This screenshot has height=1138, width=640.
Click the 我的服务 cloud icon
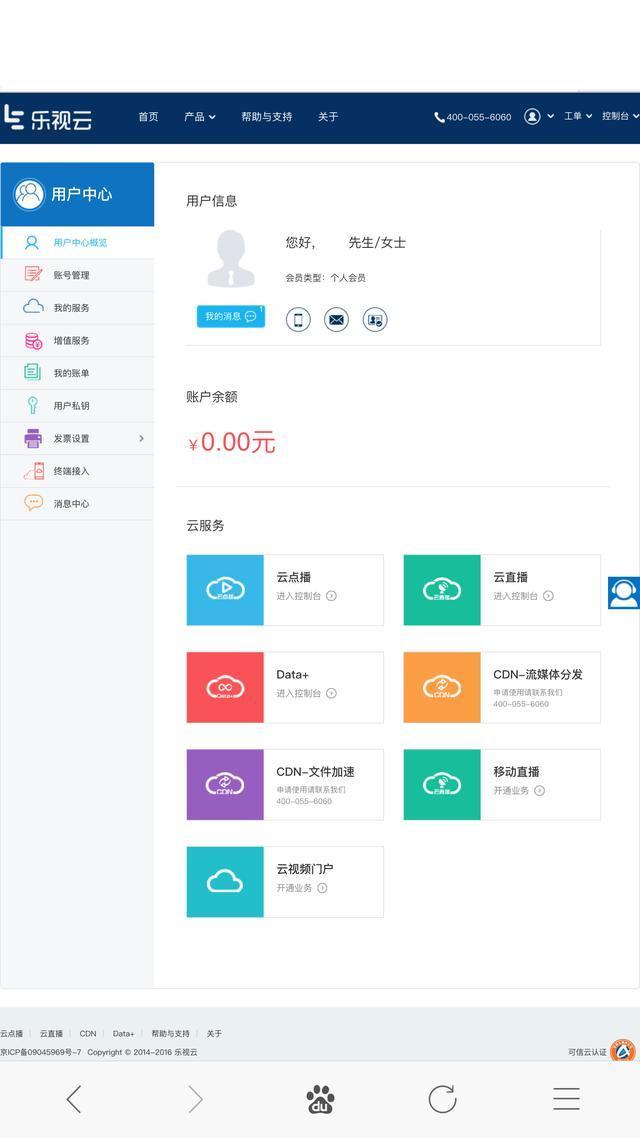point(33,306)
